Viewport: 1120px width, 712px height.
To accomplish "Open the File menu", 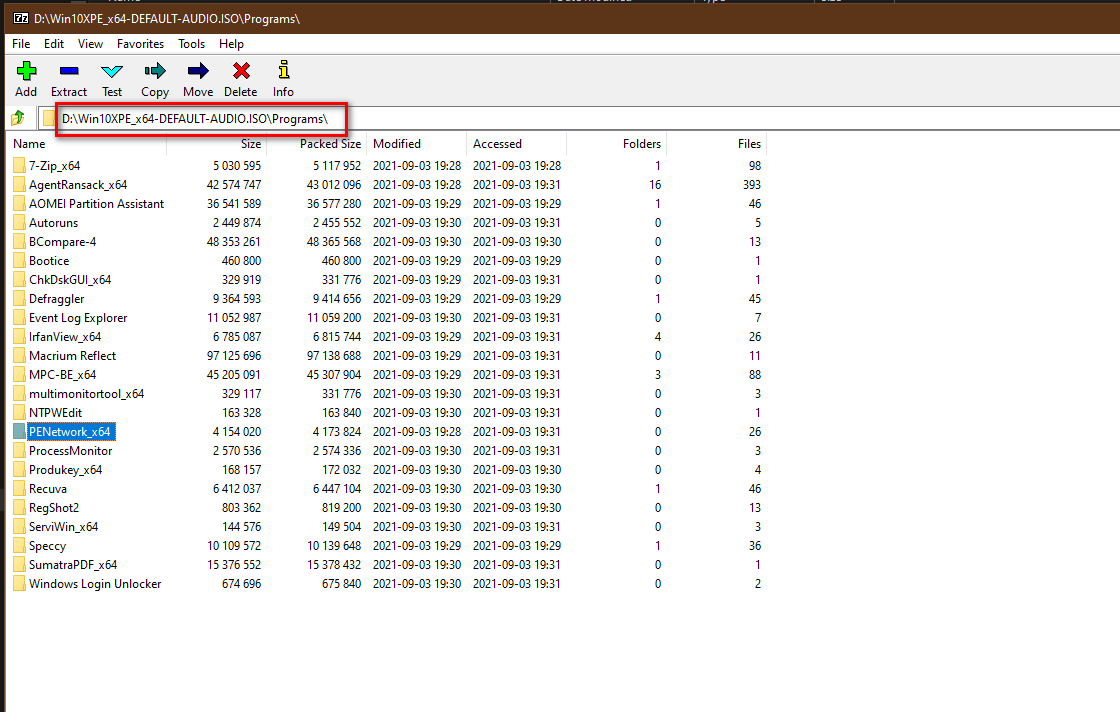I will coord(21,44).
